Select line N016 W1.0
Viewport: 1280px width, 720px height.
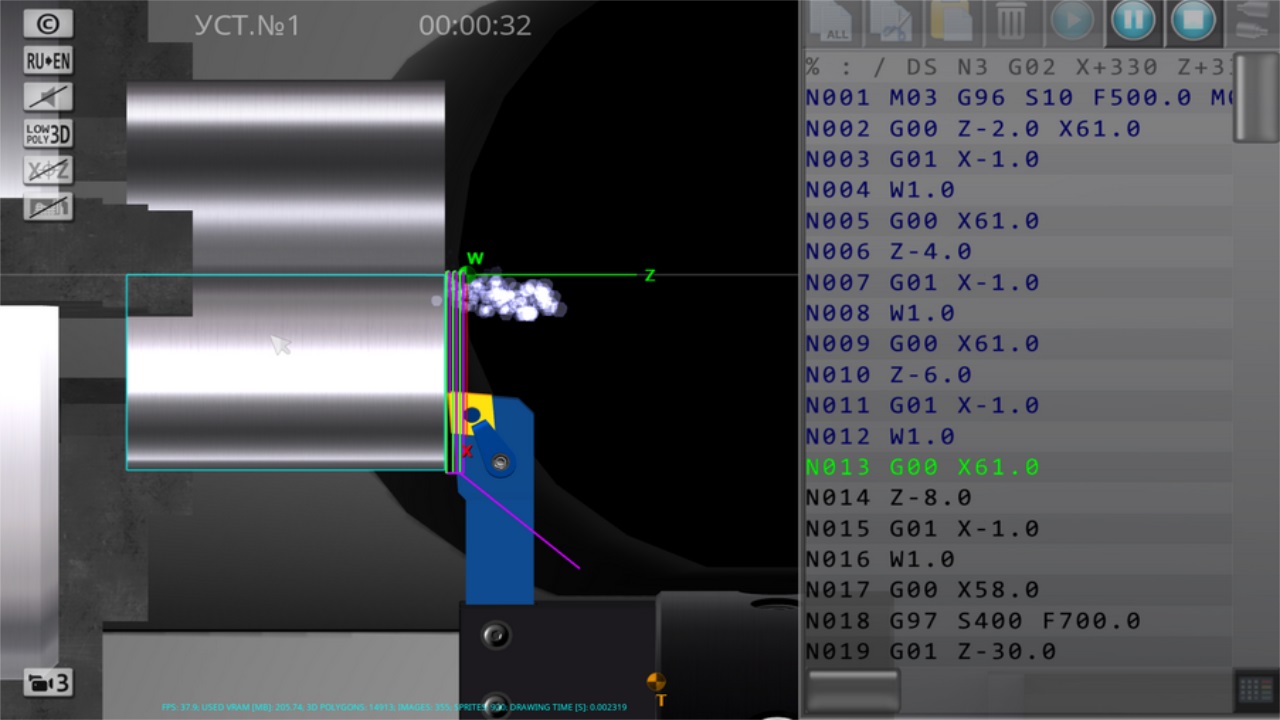tap(1018, 559)
